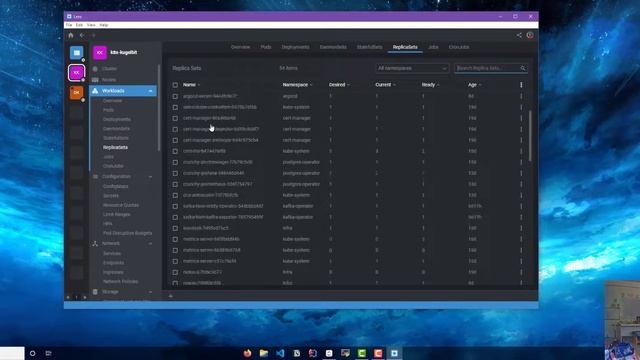Viewport: 640px width, 360px height.
Task: Click the replica set table vertical scrollbar
Action: coord(530,136)
